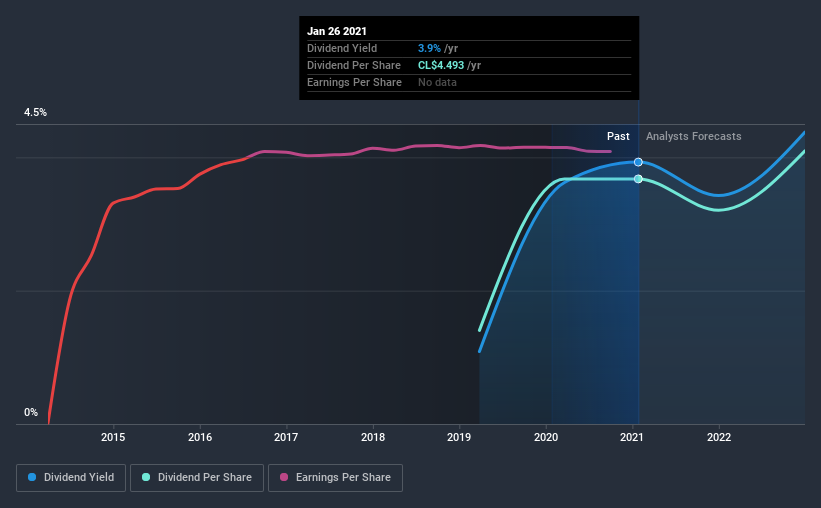The height and width of the screenshot is (508, 821).
Task: Click the Past region label
Action: point(618,136)
